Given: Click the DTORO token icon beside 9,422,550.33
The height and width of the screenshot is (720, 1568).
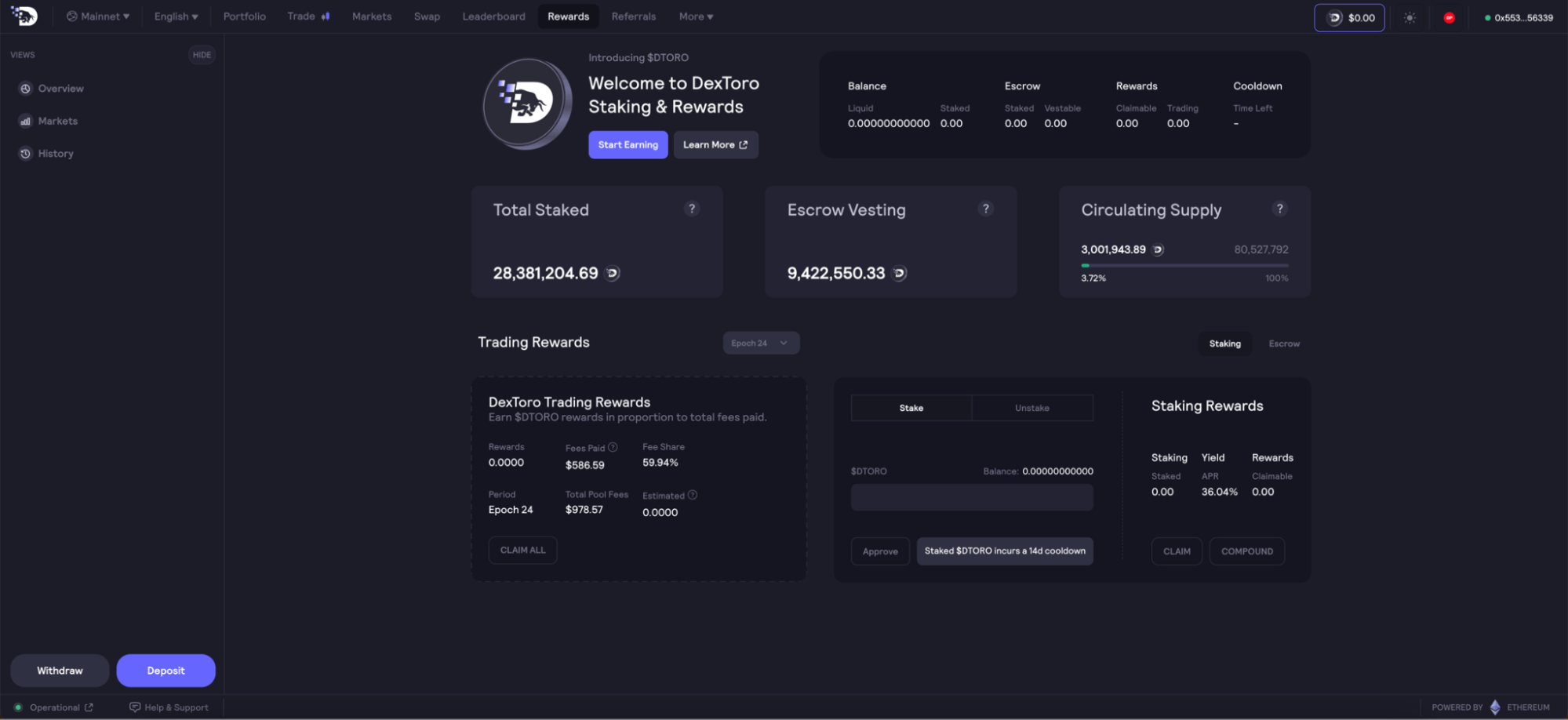Looking at the screenshot, I should pyautogui.click(x=900, y=273).
